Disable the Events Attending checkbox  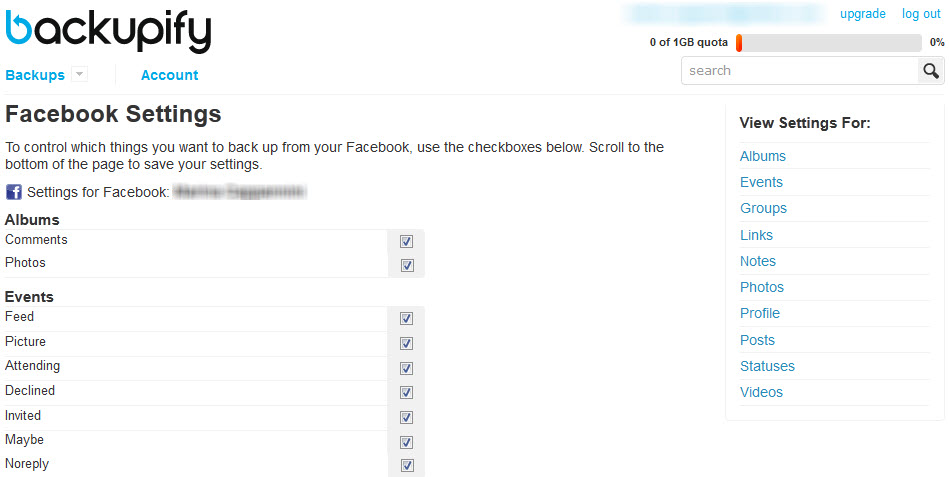pyautogui.click(x=407, y=367)
